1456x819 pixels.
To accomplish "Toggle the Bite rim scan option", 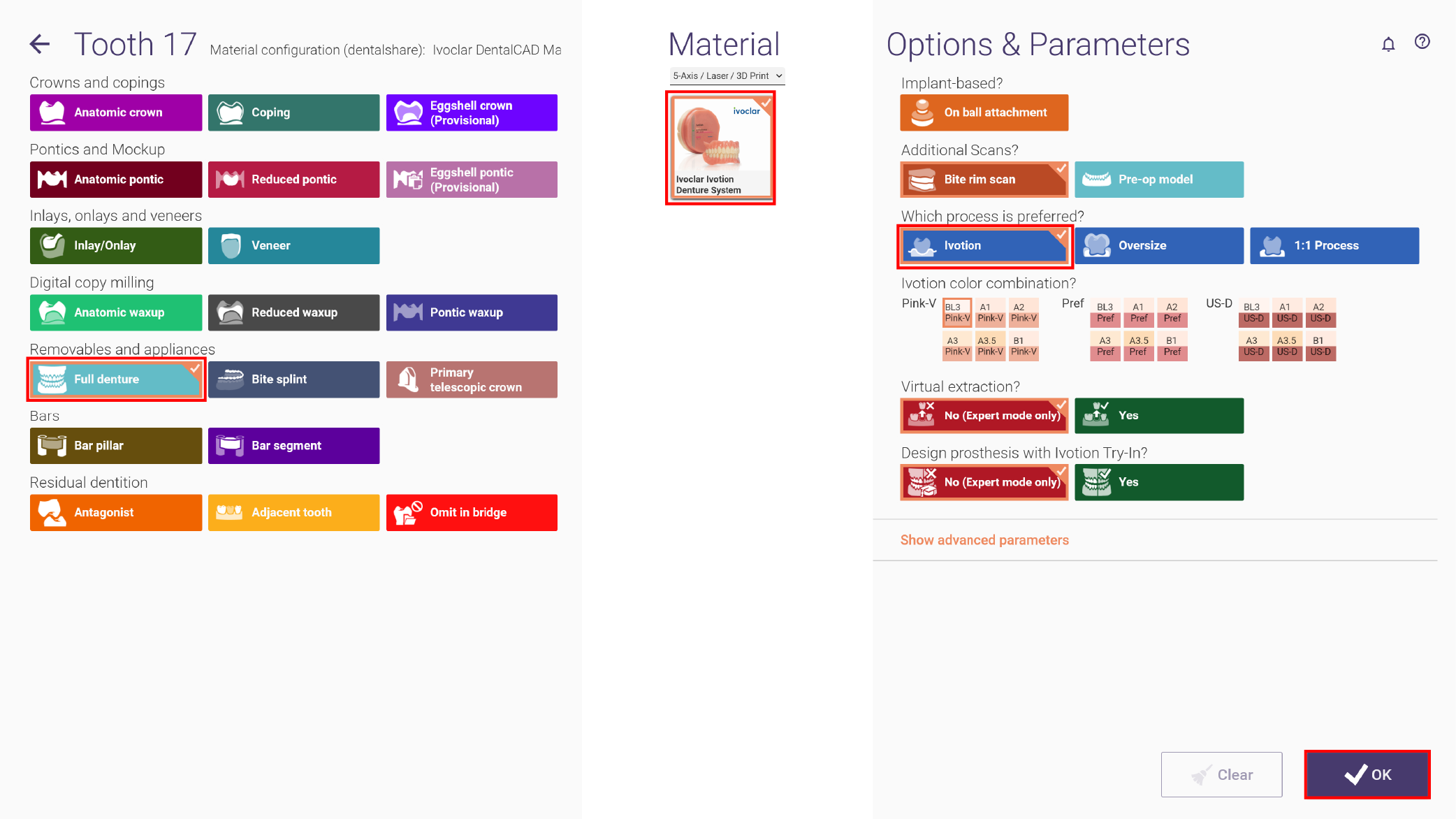I will (984, 180).
